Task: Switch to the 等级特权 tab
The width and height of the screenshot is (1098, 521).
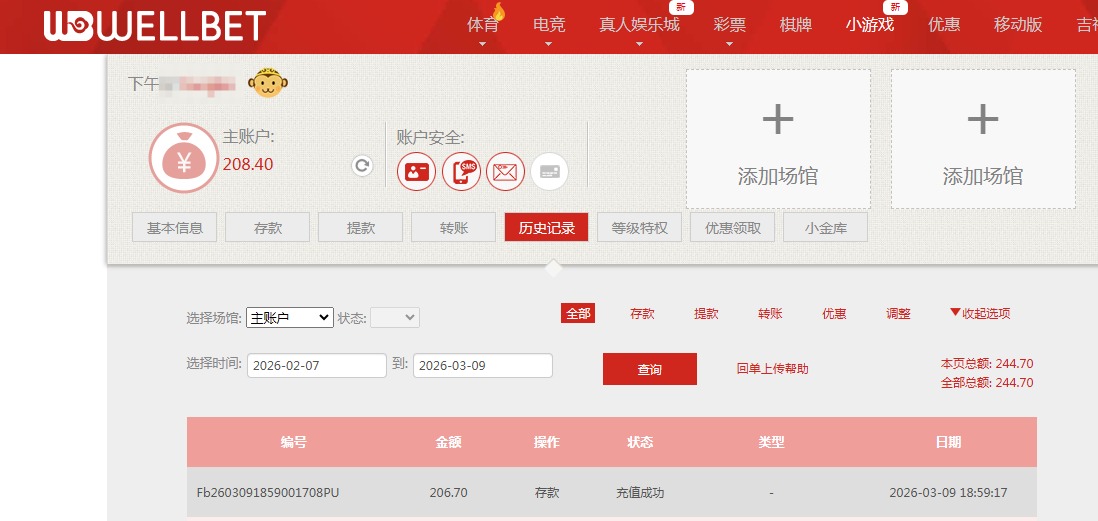Action: (639, 228)
